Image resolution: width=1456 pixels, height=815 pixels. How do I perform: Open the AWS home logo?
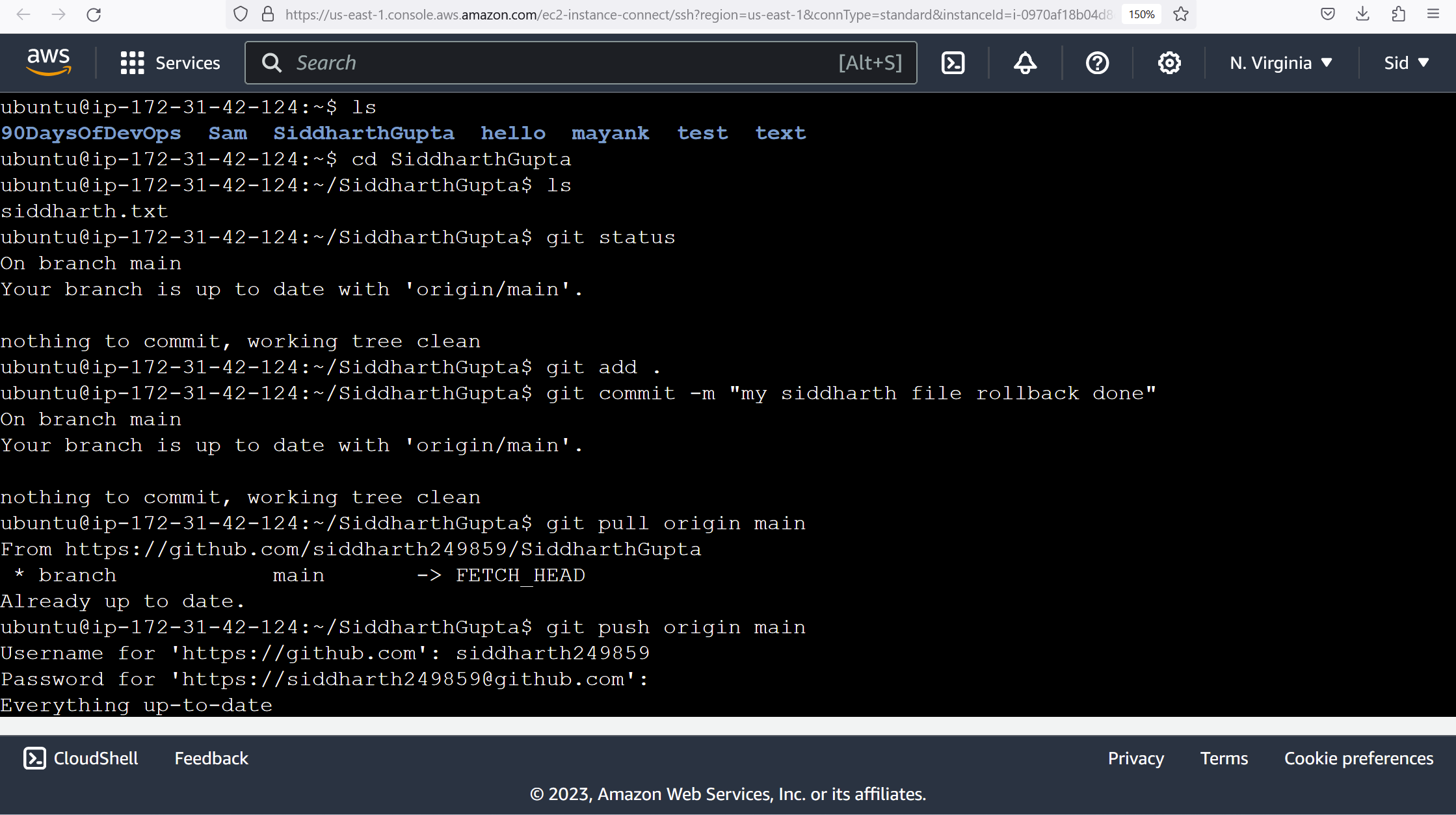point(49,62)
